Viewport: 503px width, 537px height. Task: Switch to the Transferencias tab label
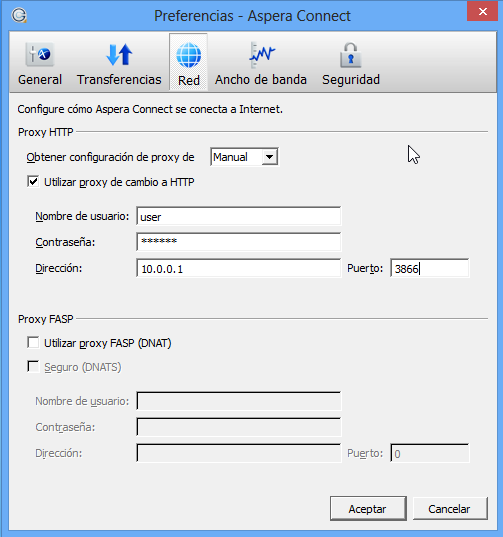(119, 79)
